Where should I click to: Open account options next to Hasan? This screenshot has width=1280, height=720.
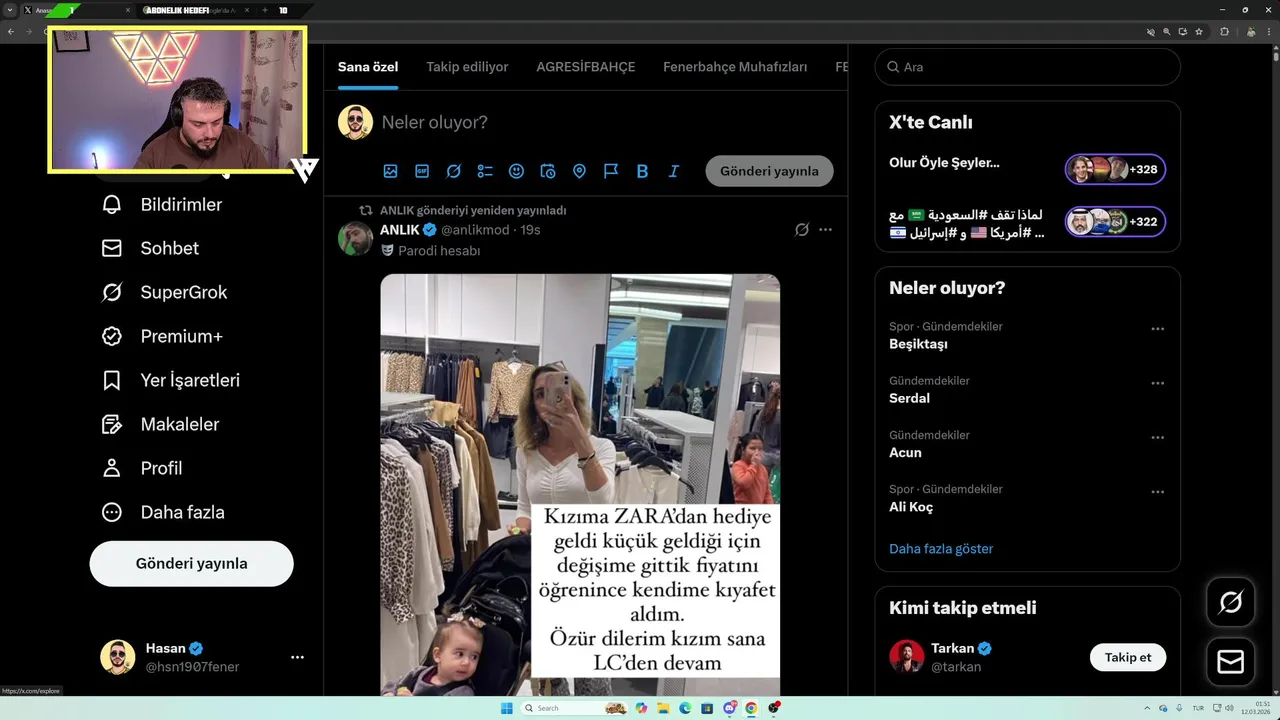click(x=297, y=657)
